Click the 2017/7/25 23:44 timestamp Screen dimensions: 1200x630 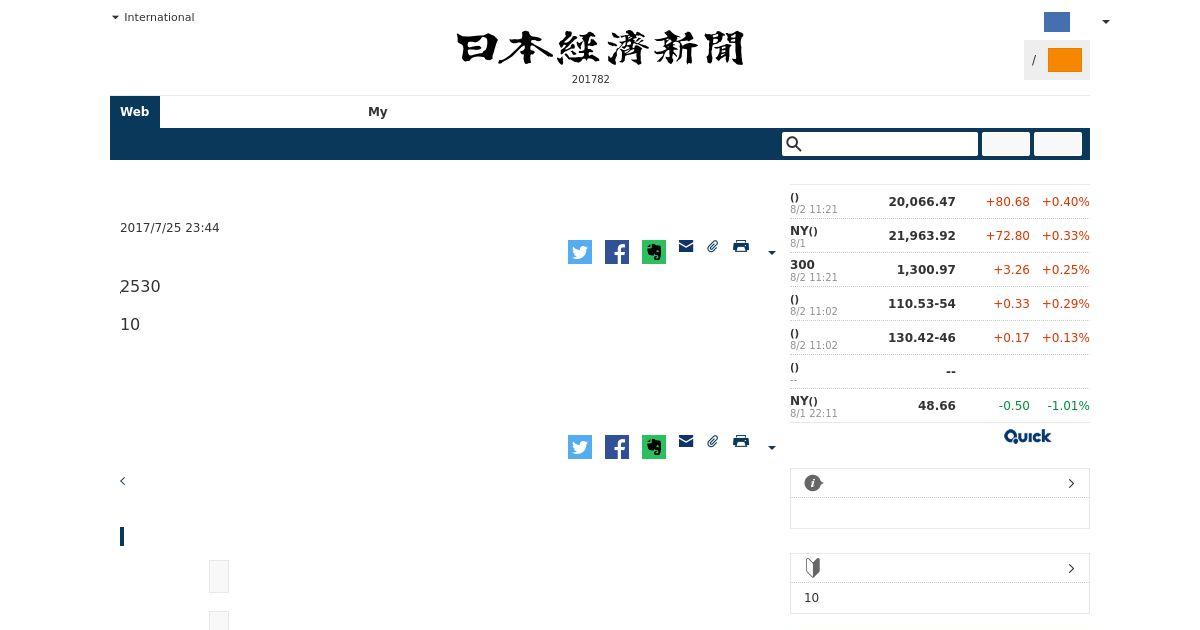click(170, 228)
